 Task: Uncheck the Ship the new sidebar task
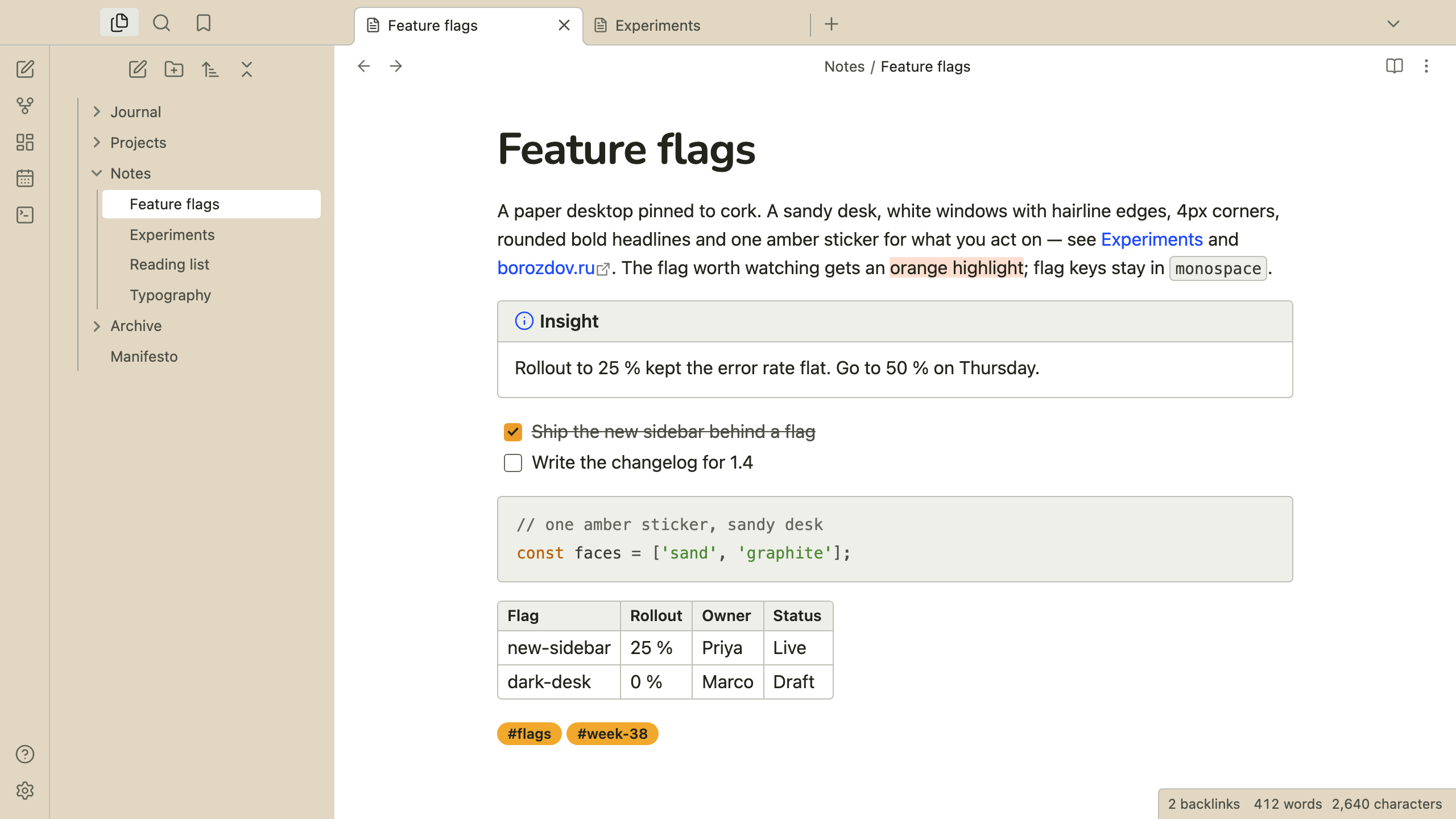[513, 432]
